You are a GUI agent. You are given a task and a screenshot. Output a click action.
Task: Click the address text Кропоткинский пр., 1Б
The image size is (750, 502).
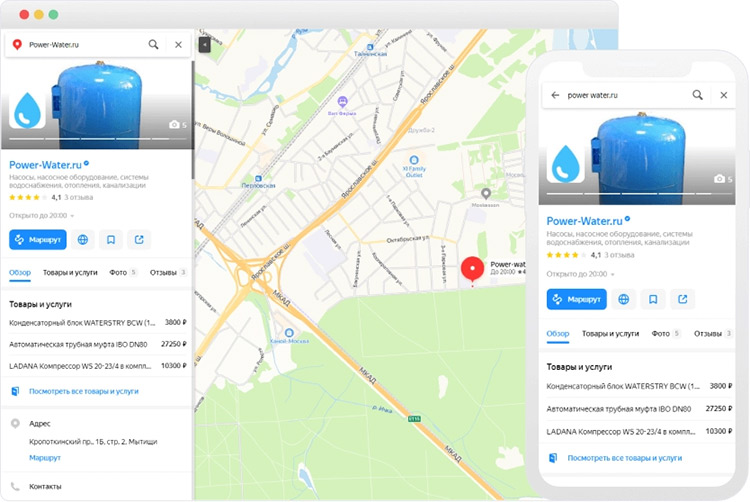pyautogui.click(x=93, y=441)
